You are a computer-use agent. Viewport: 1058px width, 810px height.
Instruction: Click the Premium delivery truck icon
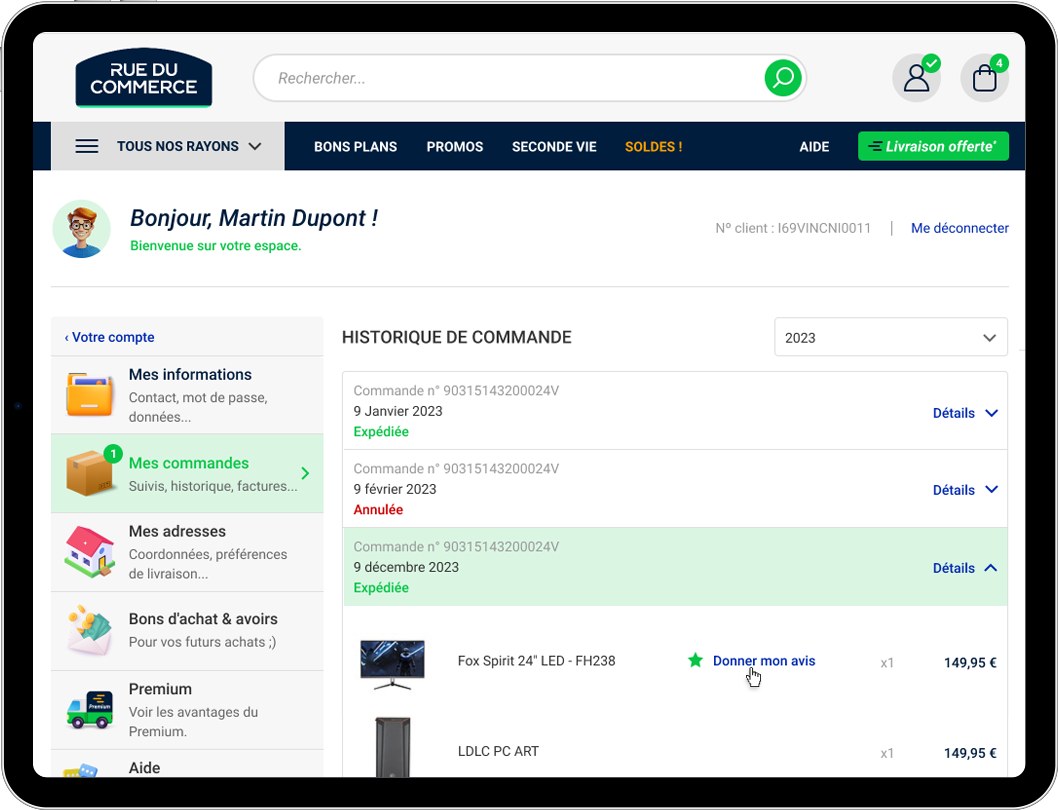(90, 709)
